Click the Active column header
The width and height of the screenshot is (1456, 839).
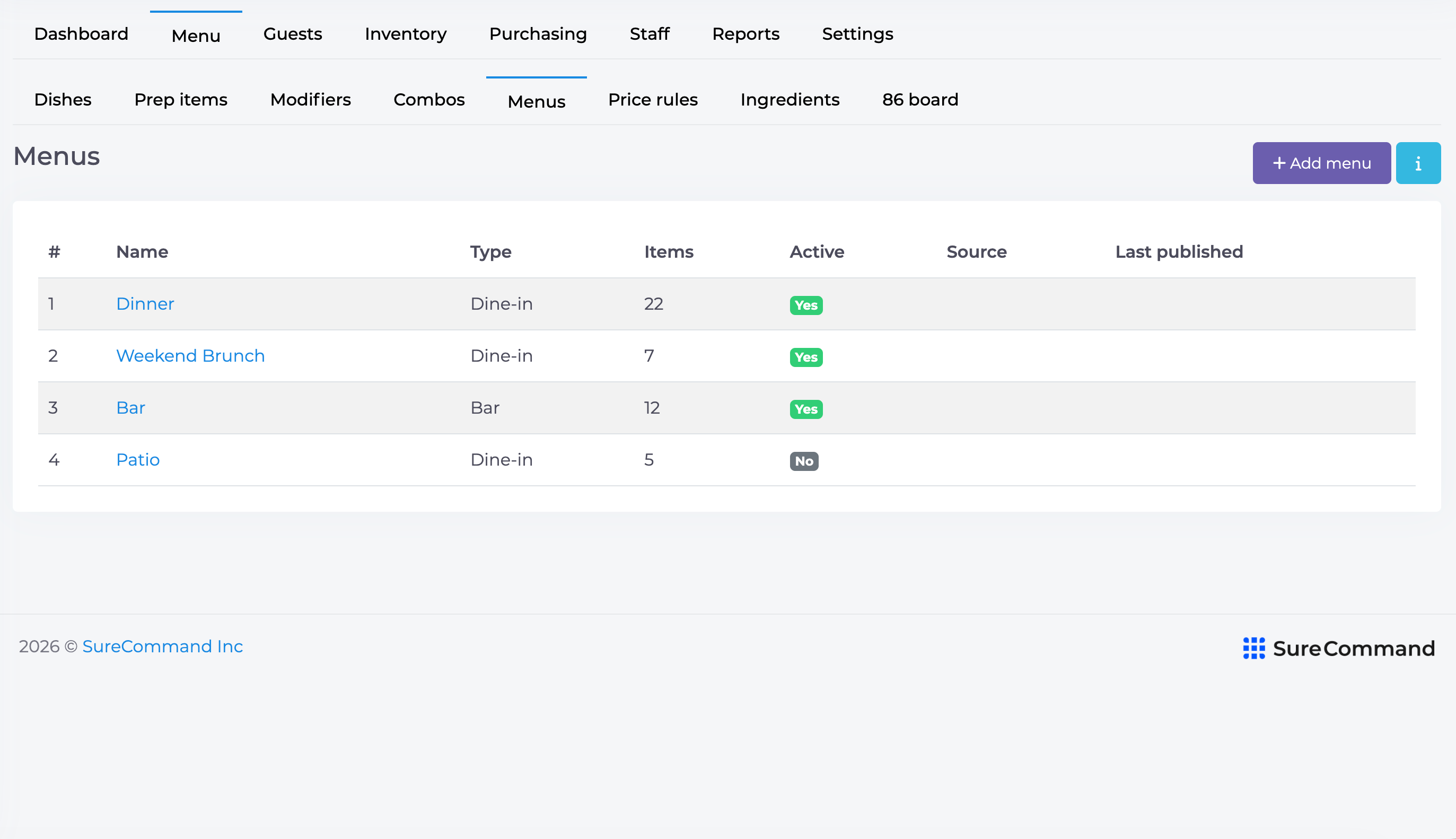click(x=817, y=252)
